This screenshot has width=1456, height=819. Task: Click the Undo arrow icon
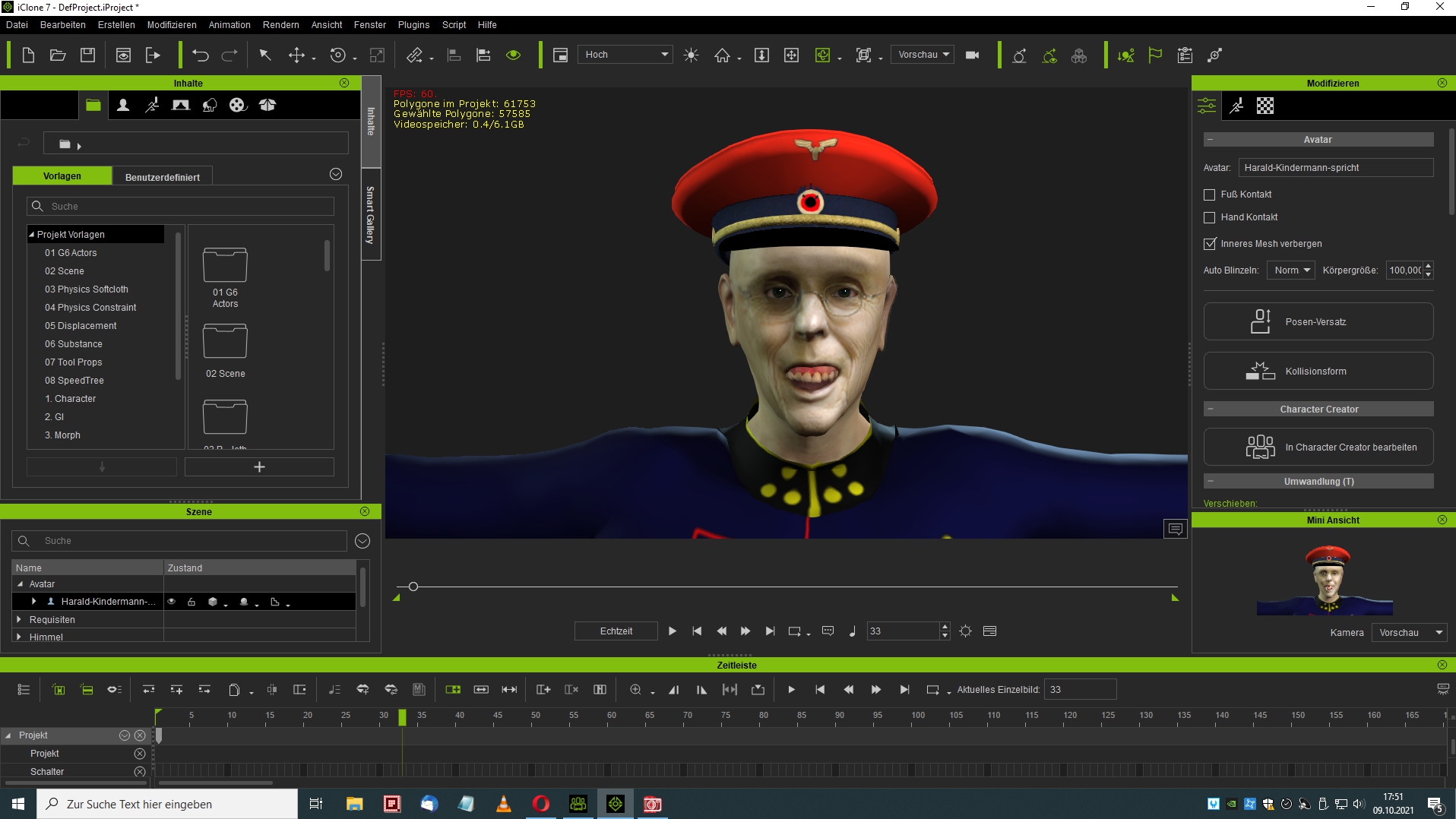click(x=201, y=55)
